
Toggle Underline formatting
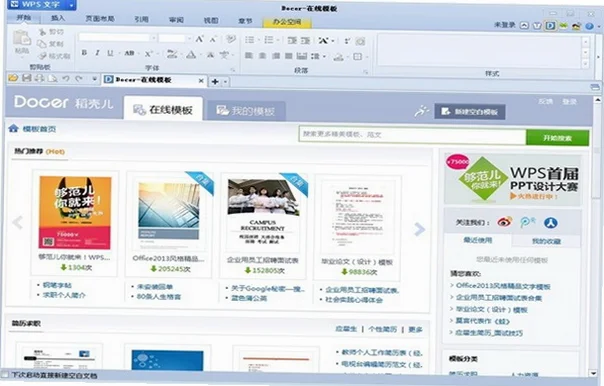tap(110, 53)
